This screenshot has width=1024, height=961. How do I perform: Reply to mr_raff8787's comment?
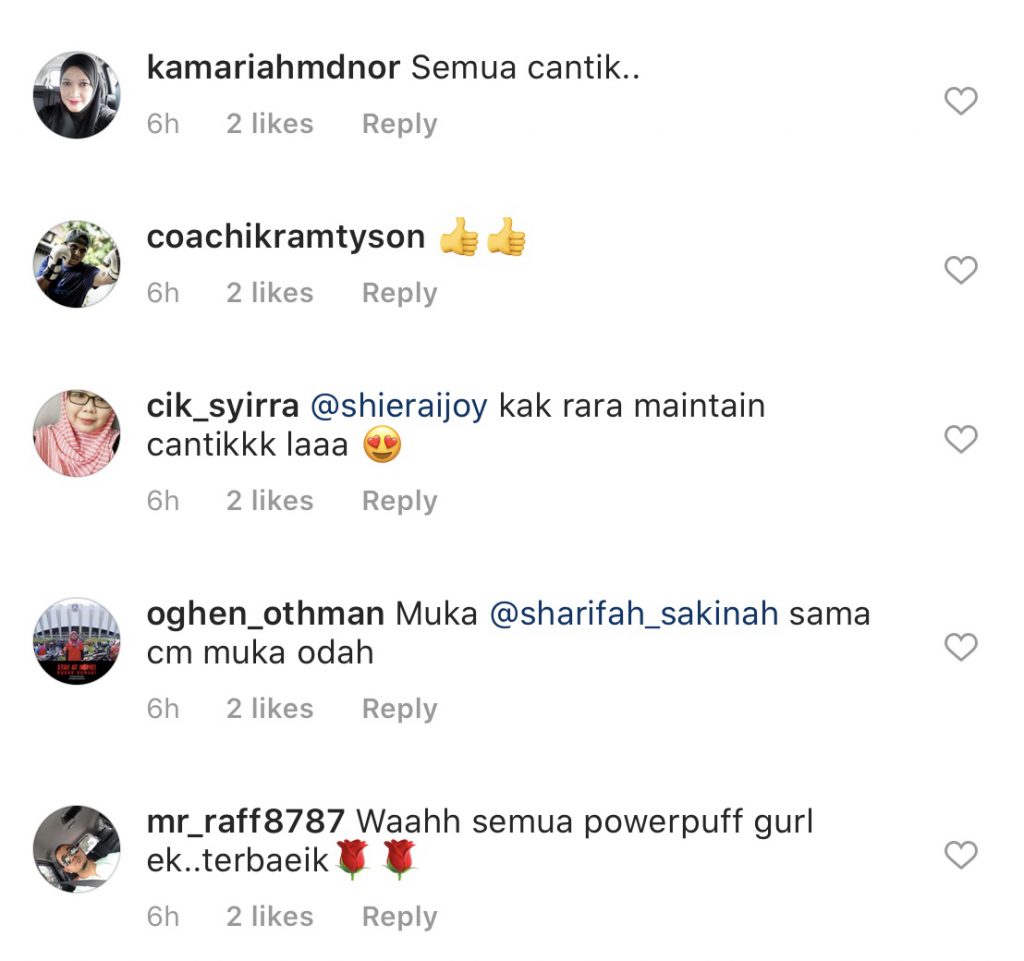400,917
